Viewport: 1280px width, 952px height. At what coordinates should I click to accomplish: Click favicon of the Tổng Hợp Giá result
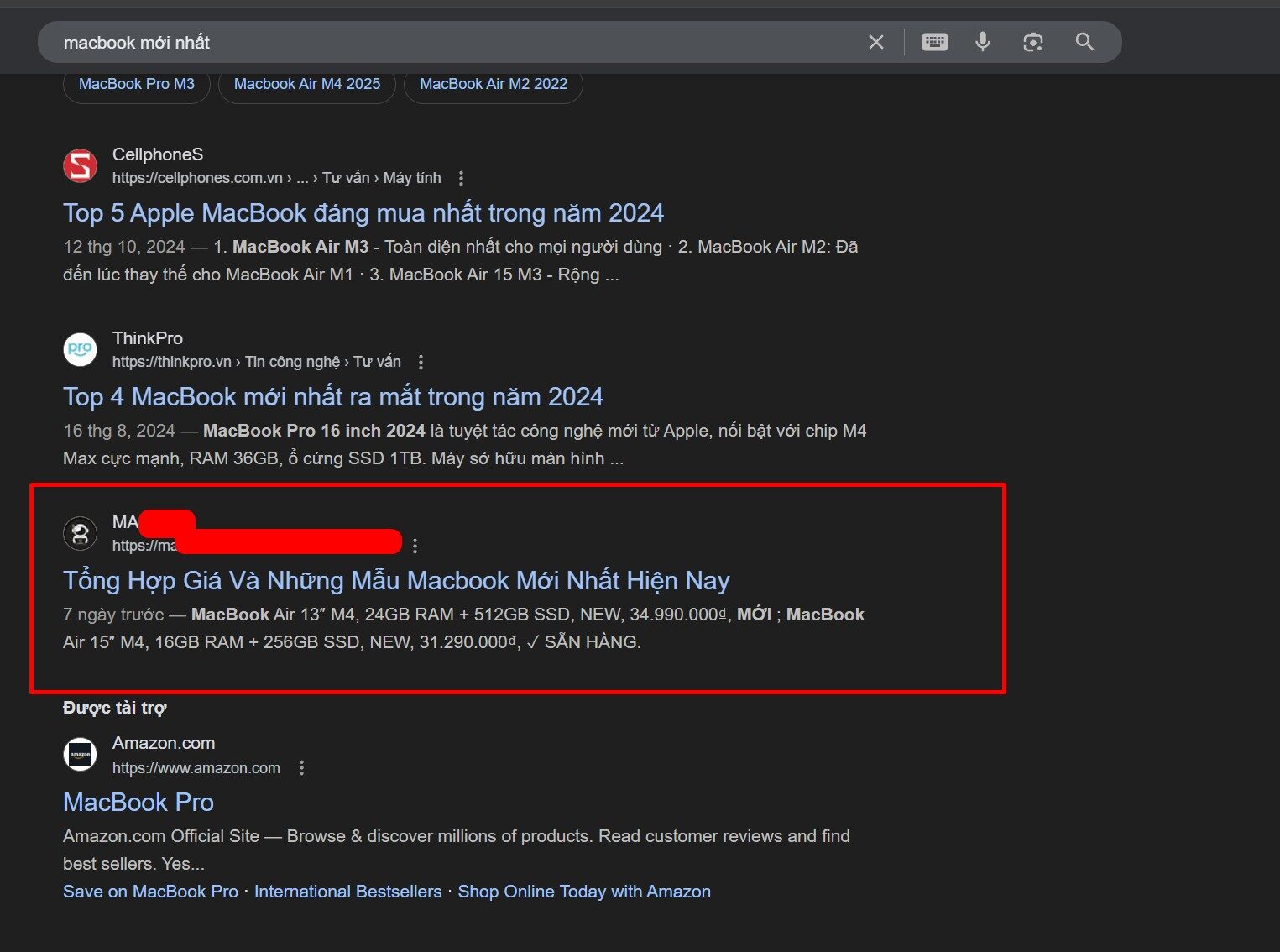click(x=81, y=533)
